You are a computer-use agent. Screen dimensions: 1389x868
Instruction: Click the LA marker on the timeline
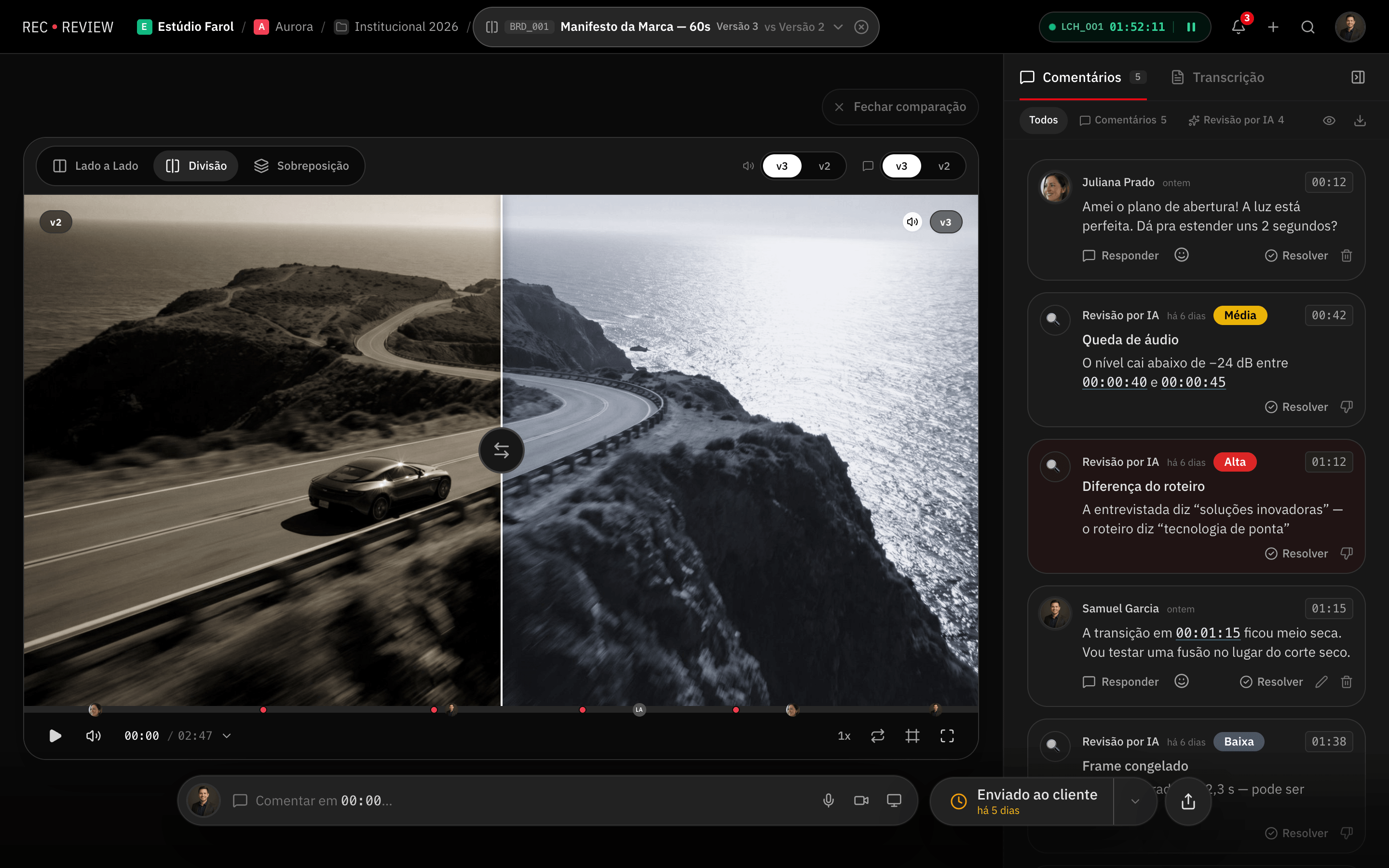point(639,710)
